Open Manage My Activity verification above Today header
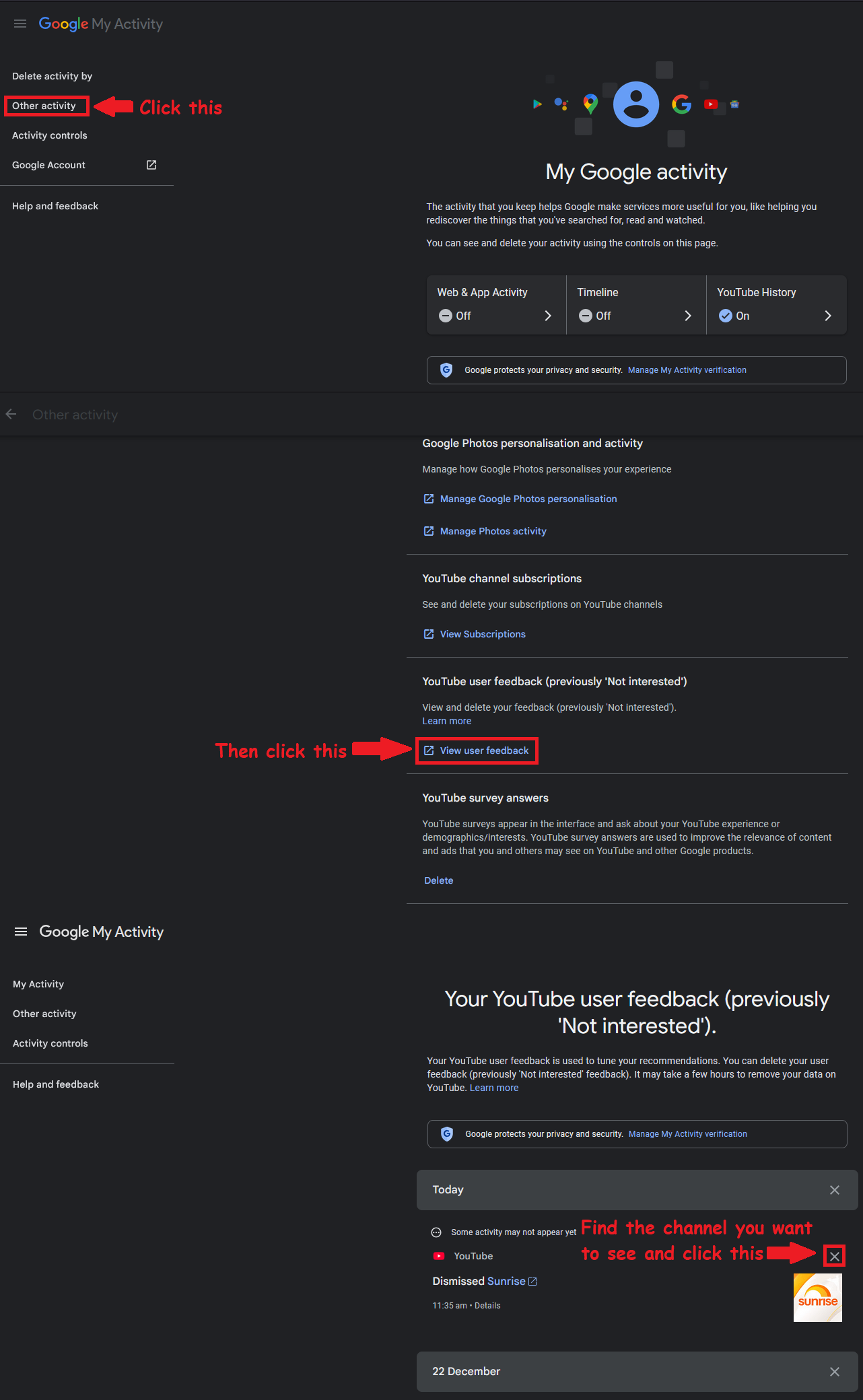 click(688, 1134)
